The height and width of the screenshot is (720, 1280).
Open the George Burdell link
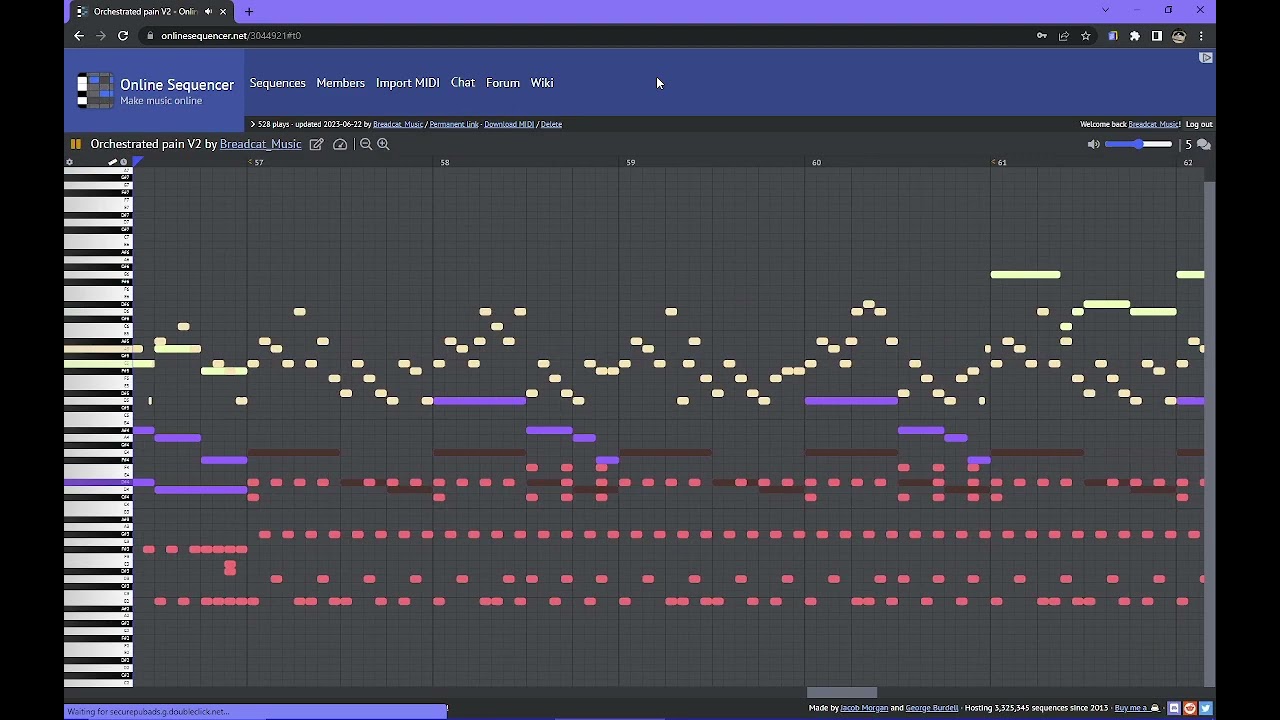932,708
